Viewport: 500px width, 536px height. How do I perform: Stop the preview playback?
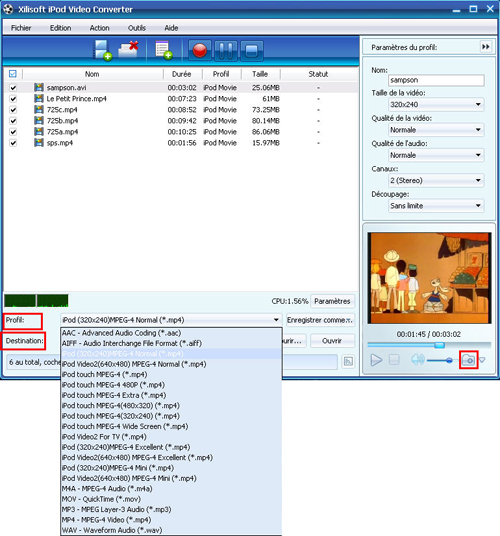point(394,360)
